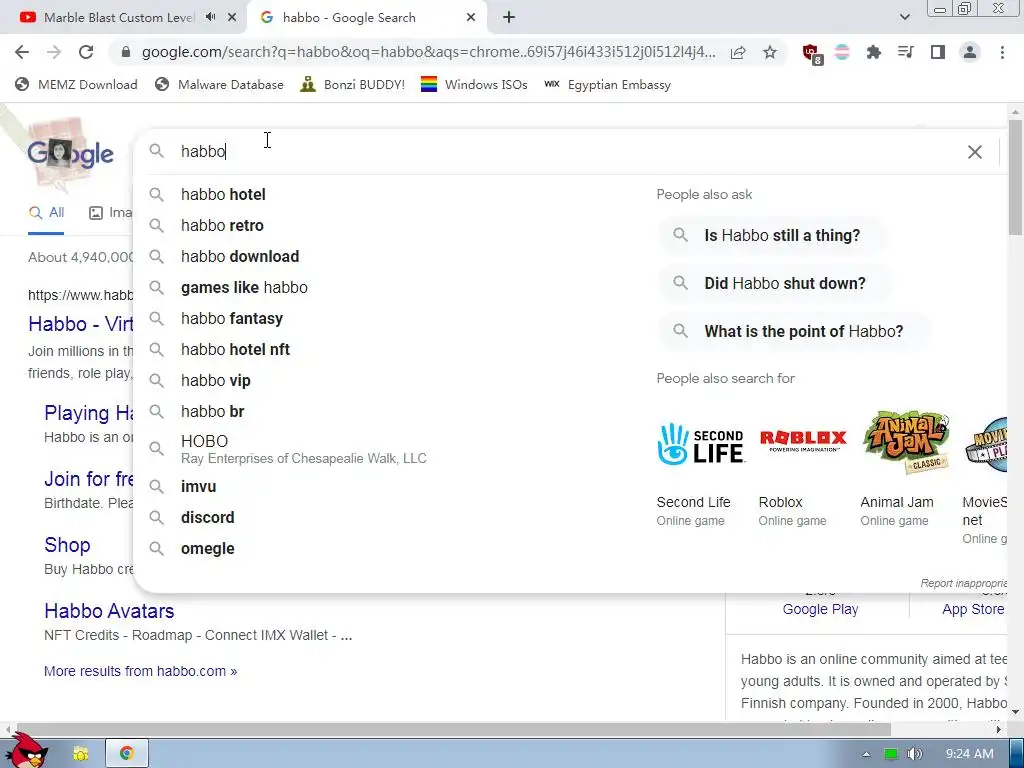This screenshot has height=768, width=1024.
Task: Open the taskbar file explorer icon
Action: click(x=80, y=754)
